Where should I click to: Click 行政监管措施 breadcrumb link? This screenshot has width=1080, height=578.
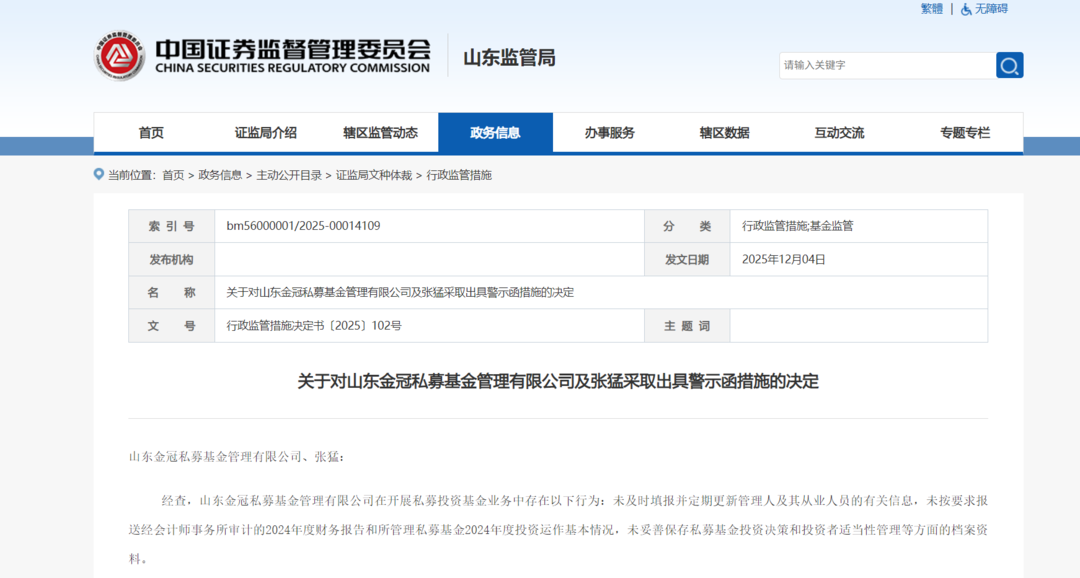[x=459, y=175]
